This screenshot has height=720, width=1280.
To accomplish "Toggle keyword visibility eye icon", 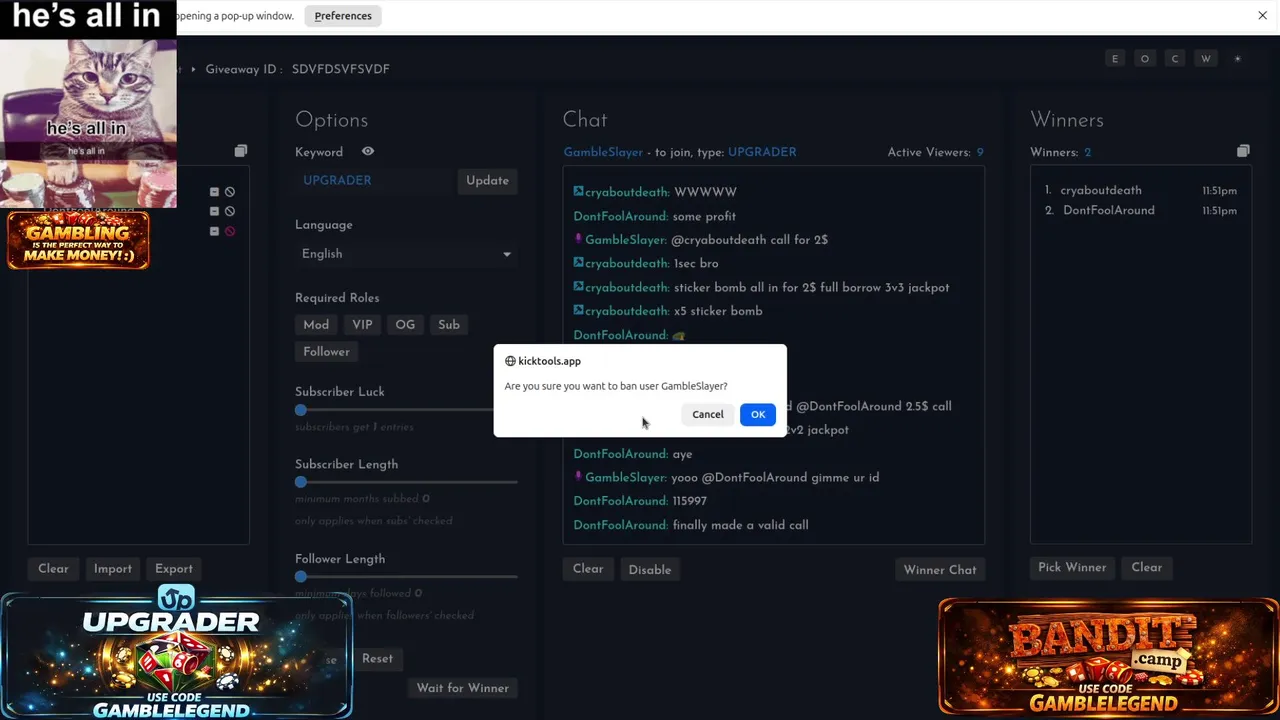I will tap(368, 152).
